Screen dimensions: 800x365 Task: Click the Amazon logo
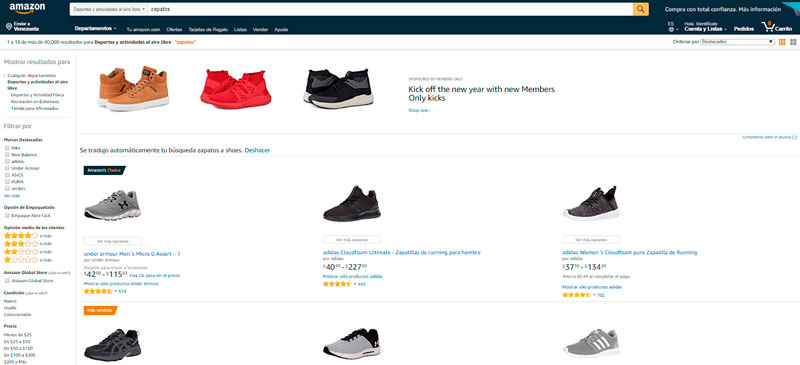[x=27, y=8]
